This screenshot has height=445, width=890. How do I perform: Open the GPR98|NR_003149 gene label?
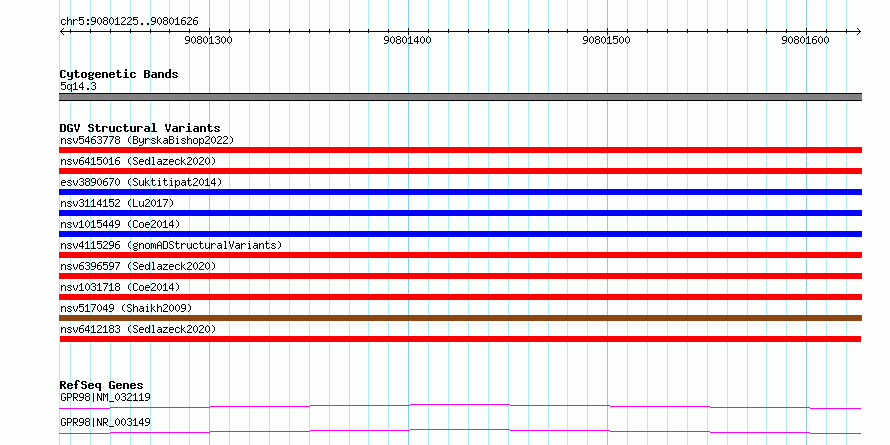pos(105,422)
